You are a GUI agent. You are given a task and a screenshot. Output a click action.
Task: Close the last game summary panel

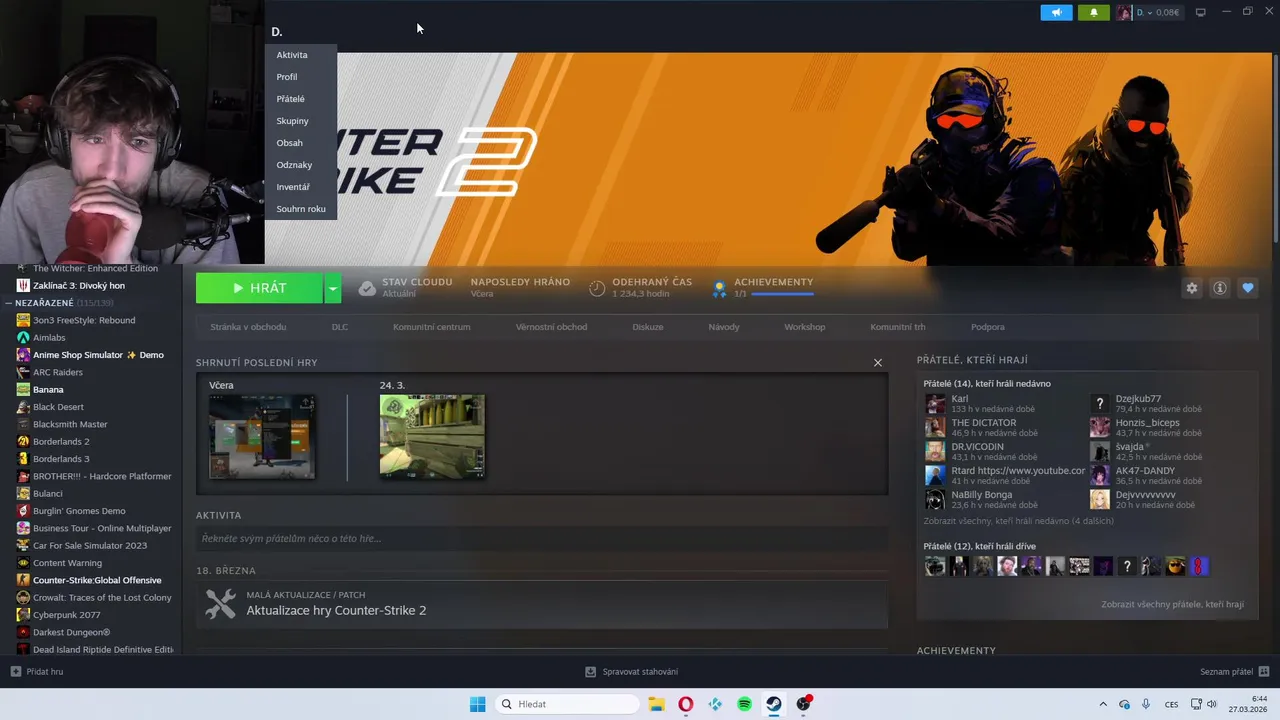[878, 363]
